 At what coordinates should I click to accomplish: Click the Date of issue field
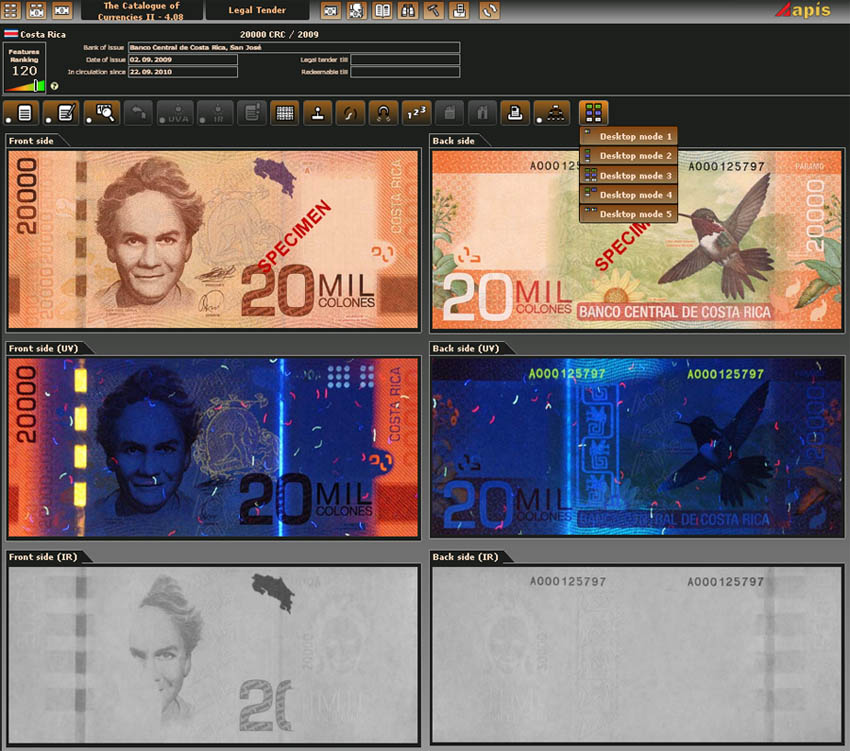(x=183, y=60)
